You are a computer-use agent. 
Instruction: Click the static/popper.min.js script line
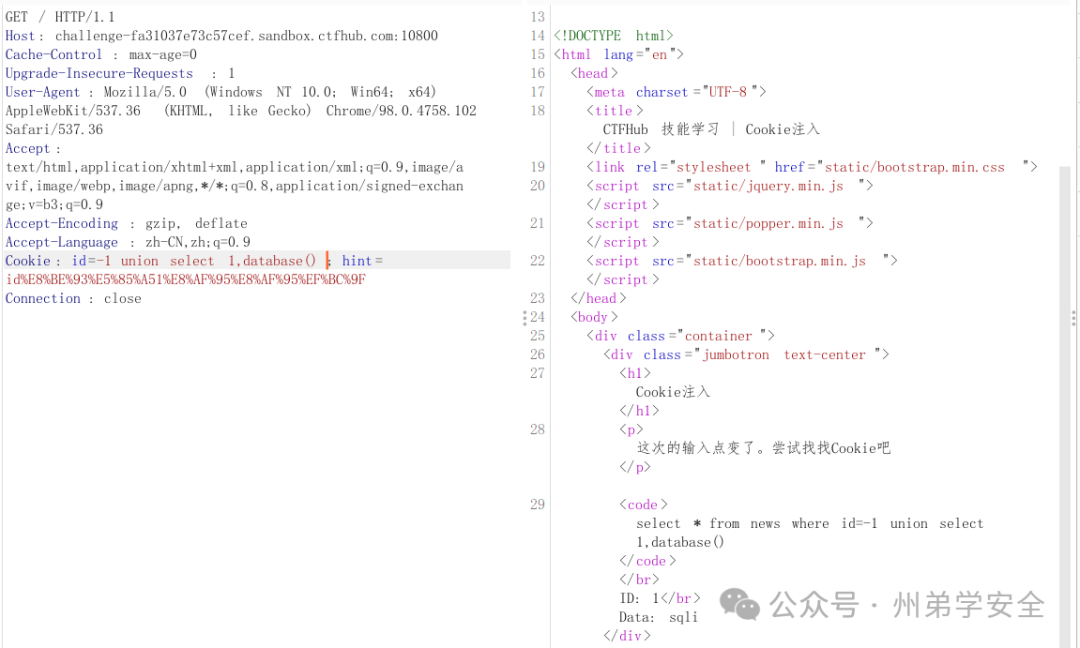[729, 223]
